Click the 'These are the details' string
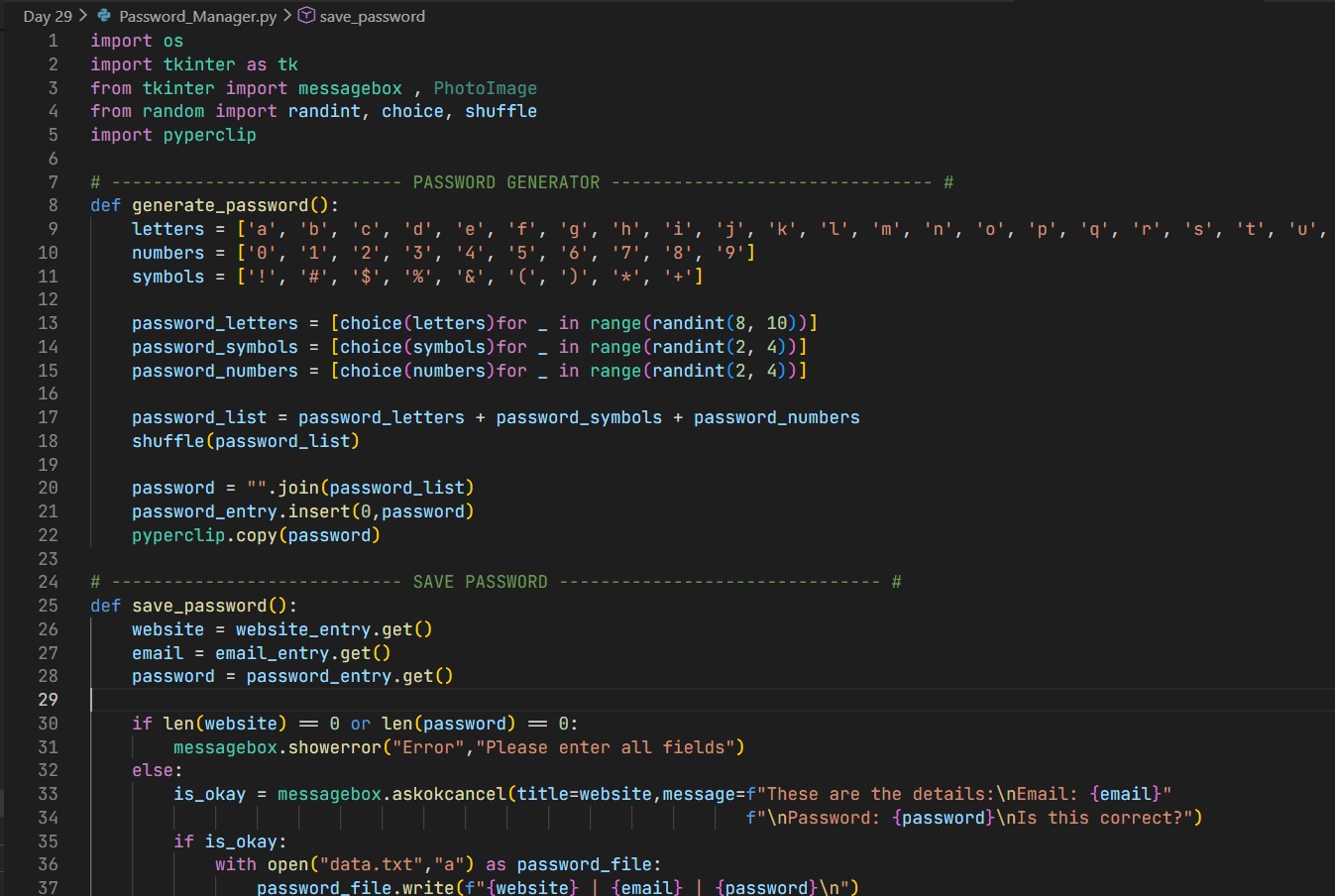Screen dimensions: 1335x896 click(x=878, y=794)
